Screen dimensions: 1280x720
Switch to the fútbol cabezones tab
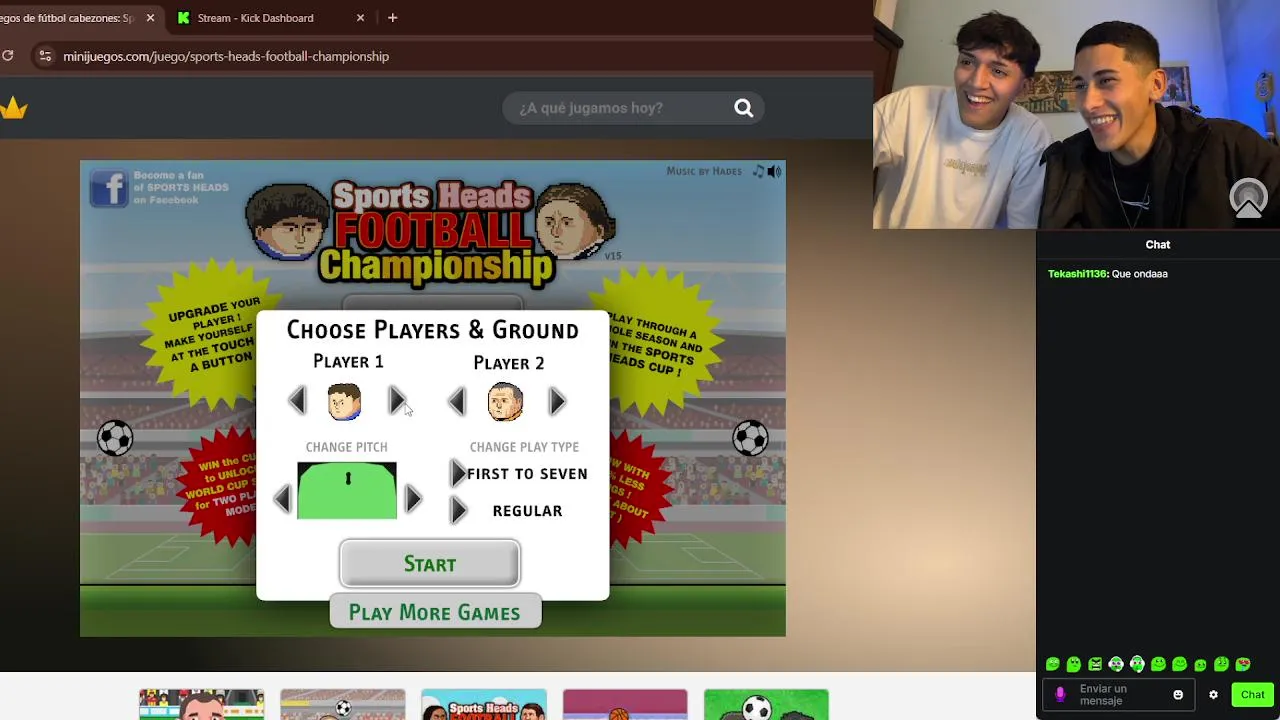(67, 18)
